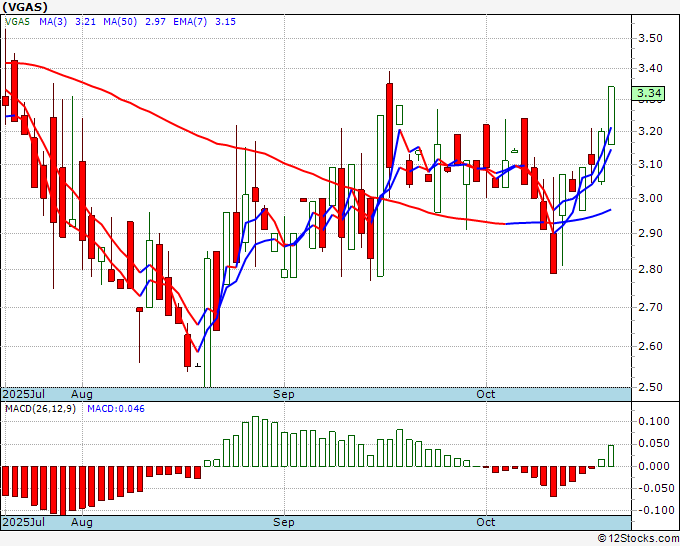Click the MA(50) legend label
The height and width of the screenshot is (546, 680).
click(x=120, y=22)
